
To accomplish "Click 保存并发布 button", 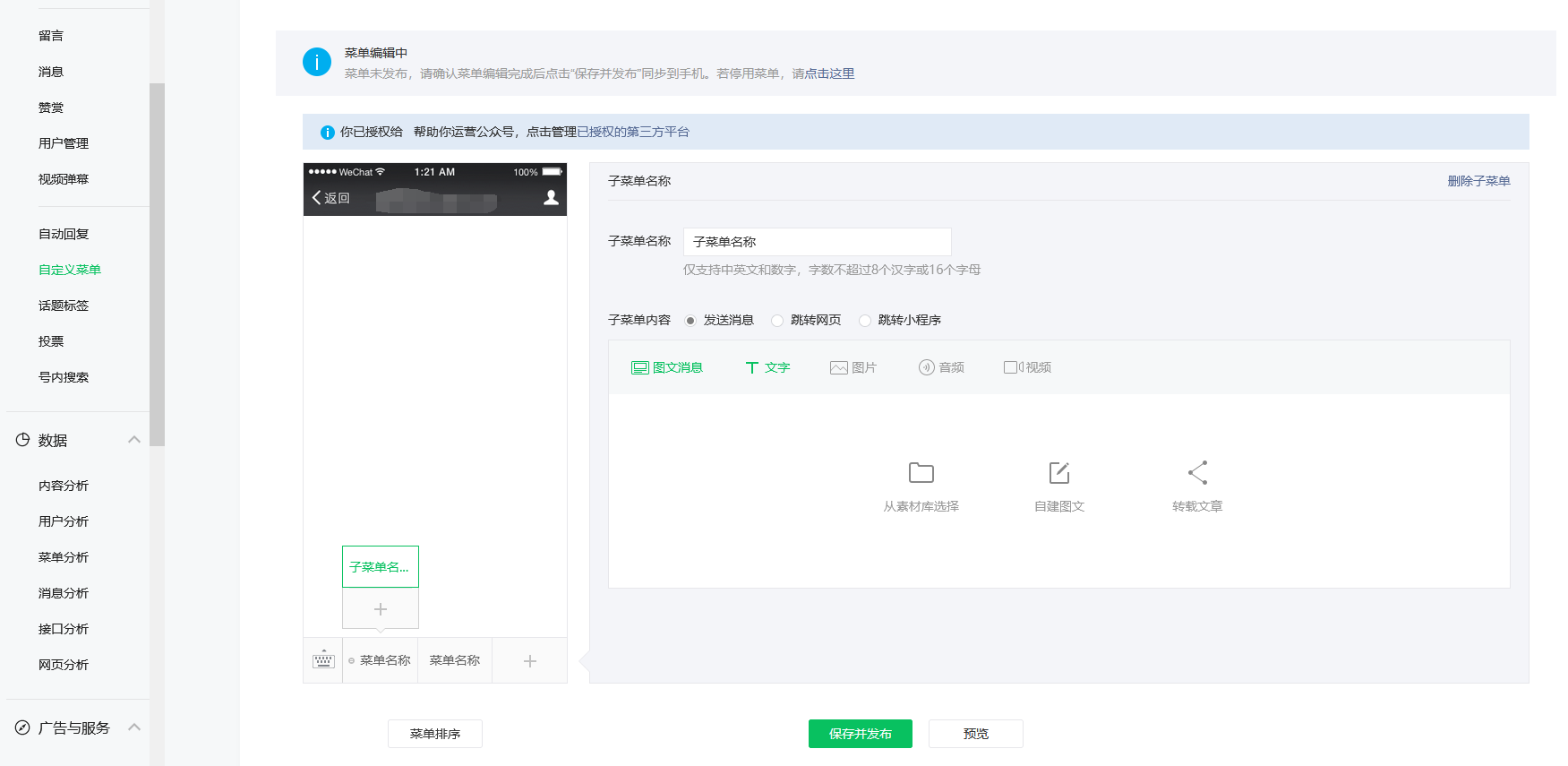I will (861, 734).
